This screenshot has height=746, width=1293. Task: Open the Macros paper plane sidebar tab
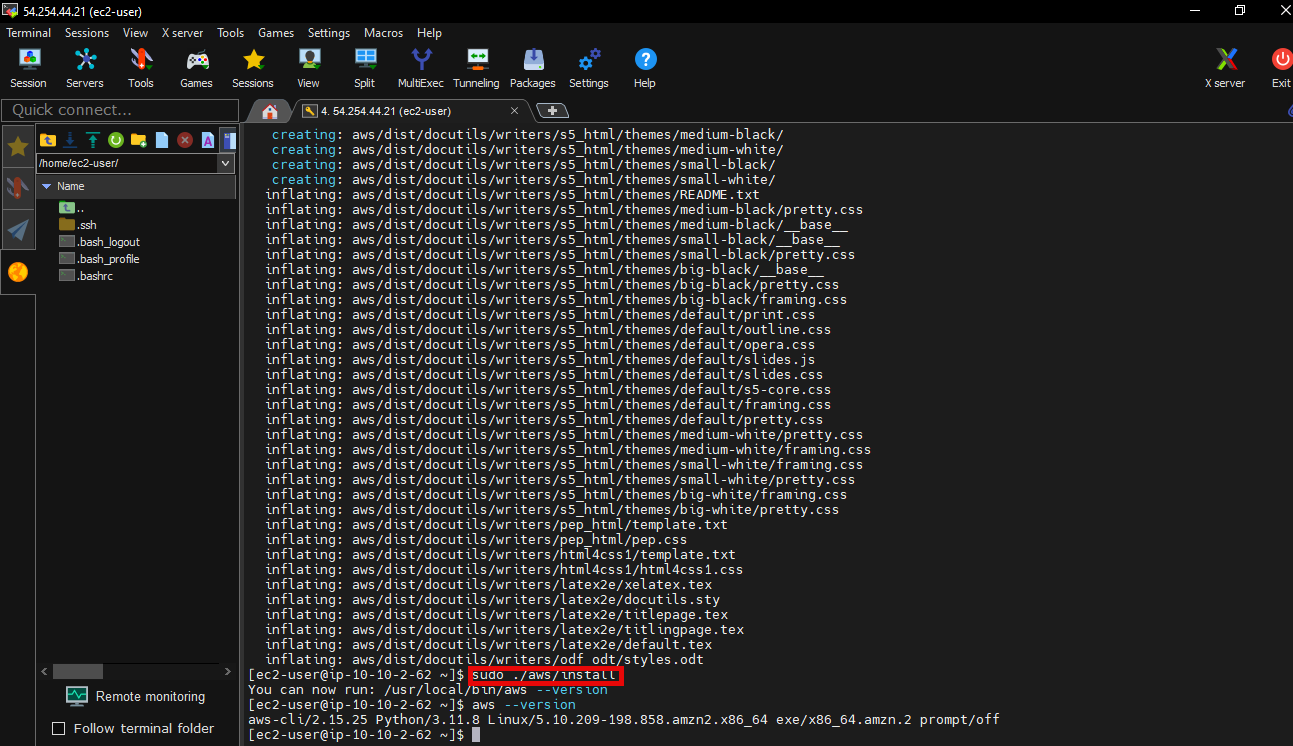pyautogui.click(x=18, y=230)
